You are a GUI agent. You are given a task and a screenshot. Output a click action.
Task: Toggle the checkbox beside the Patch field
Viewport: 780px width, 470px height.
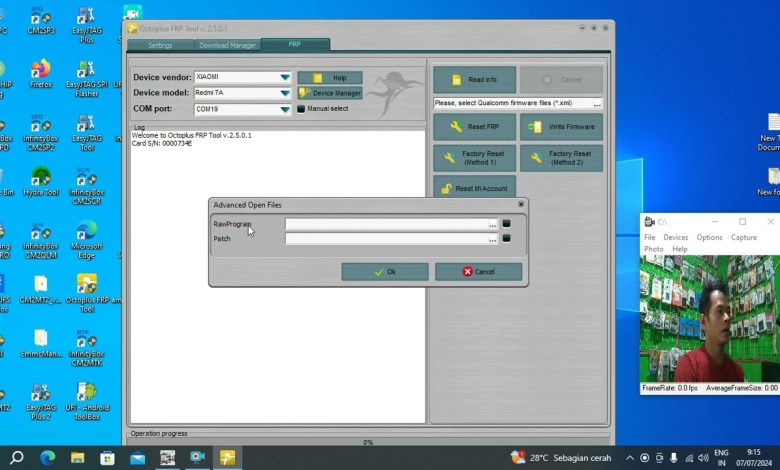click(506, 239)
